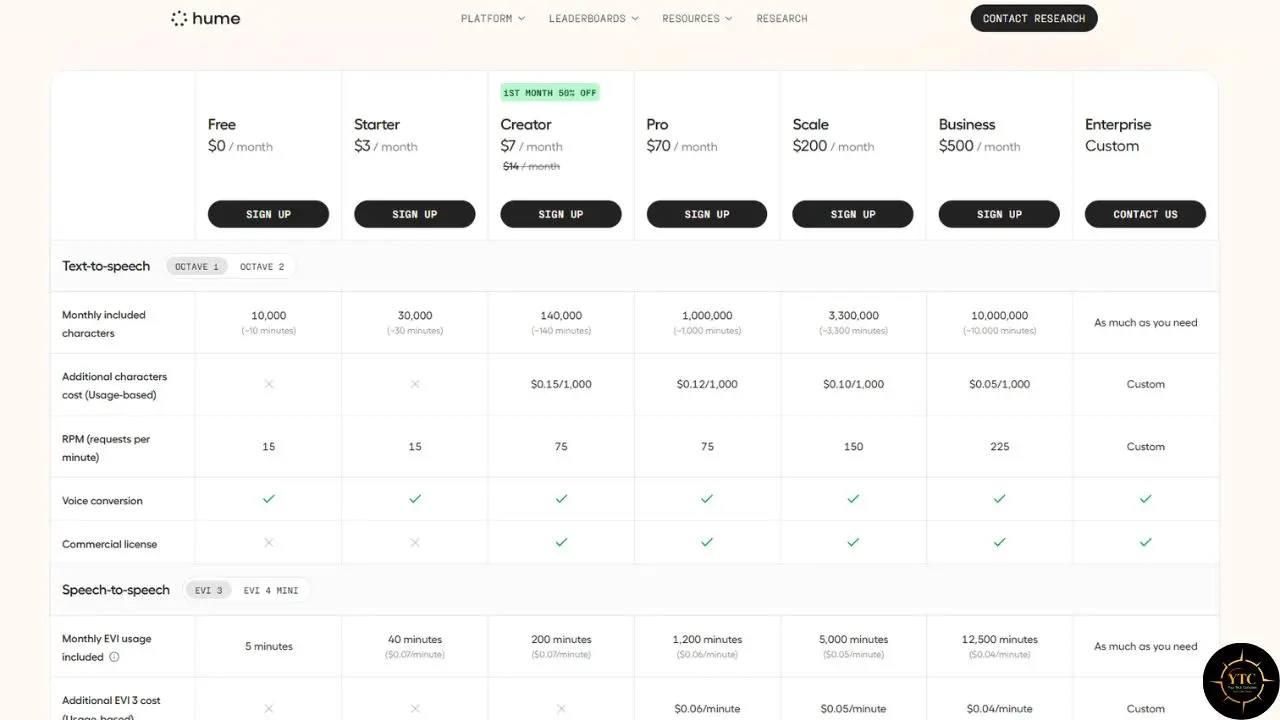Click Contact Us for Enterprise plan
This screenshot has width=1280, height=720.
[1145, 214]
